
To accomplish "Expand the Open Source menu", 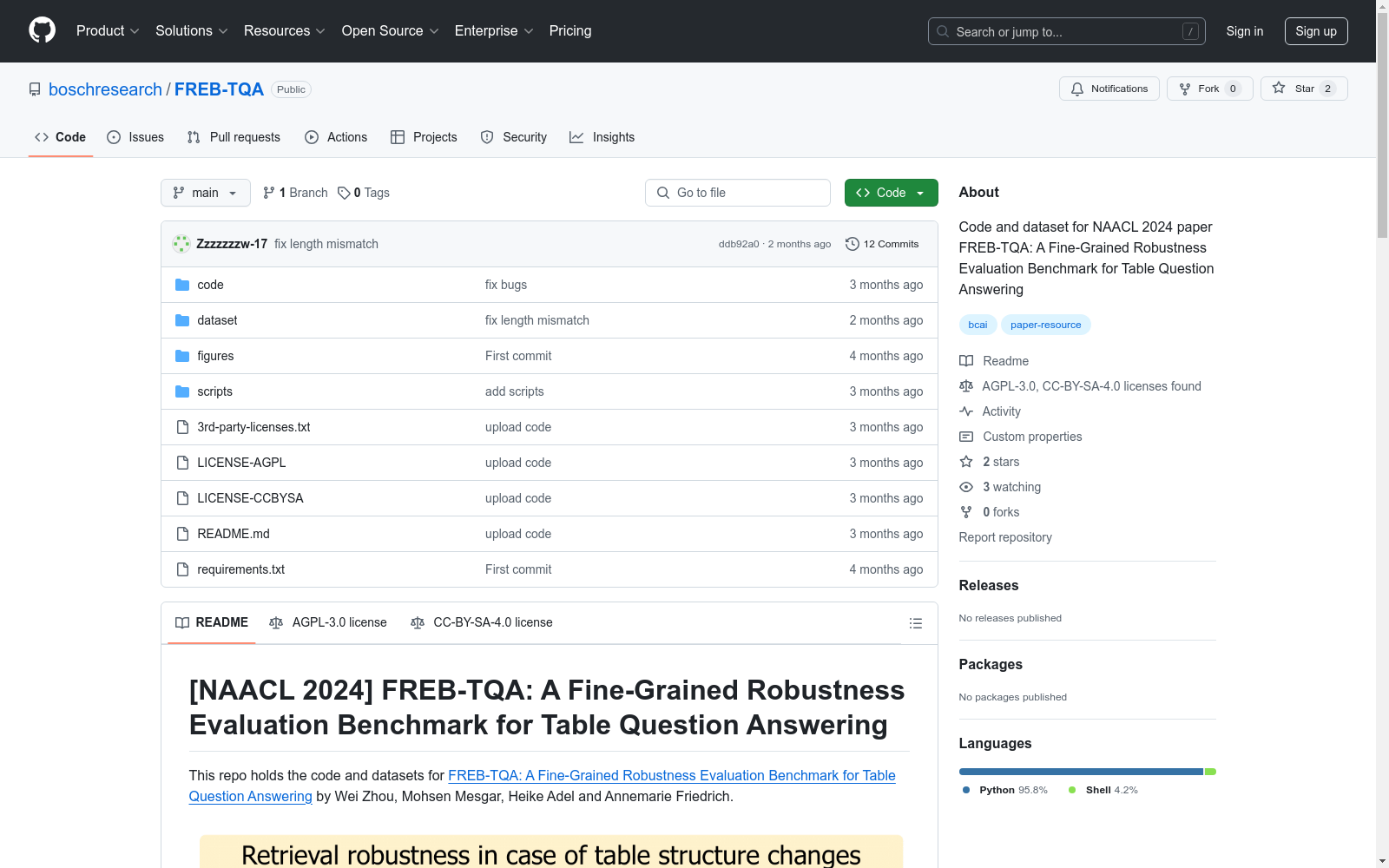I will (391, 31).
